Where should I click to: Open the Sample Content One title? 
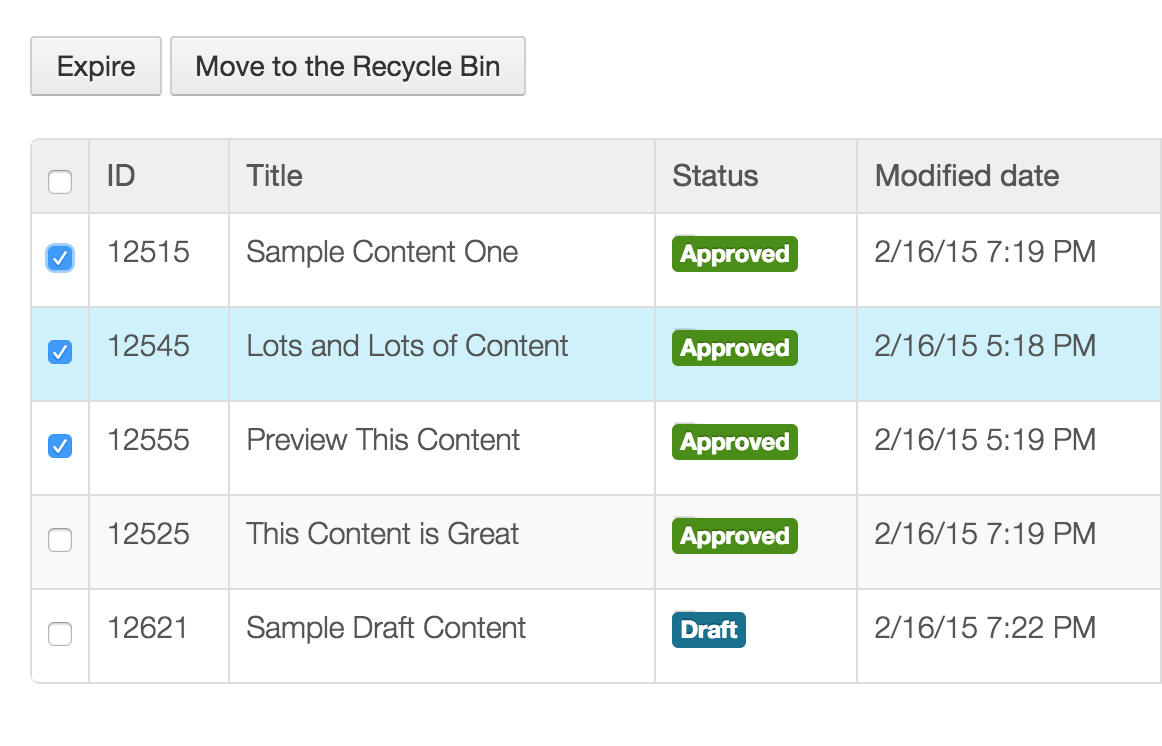382,252
